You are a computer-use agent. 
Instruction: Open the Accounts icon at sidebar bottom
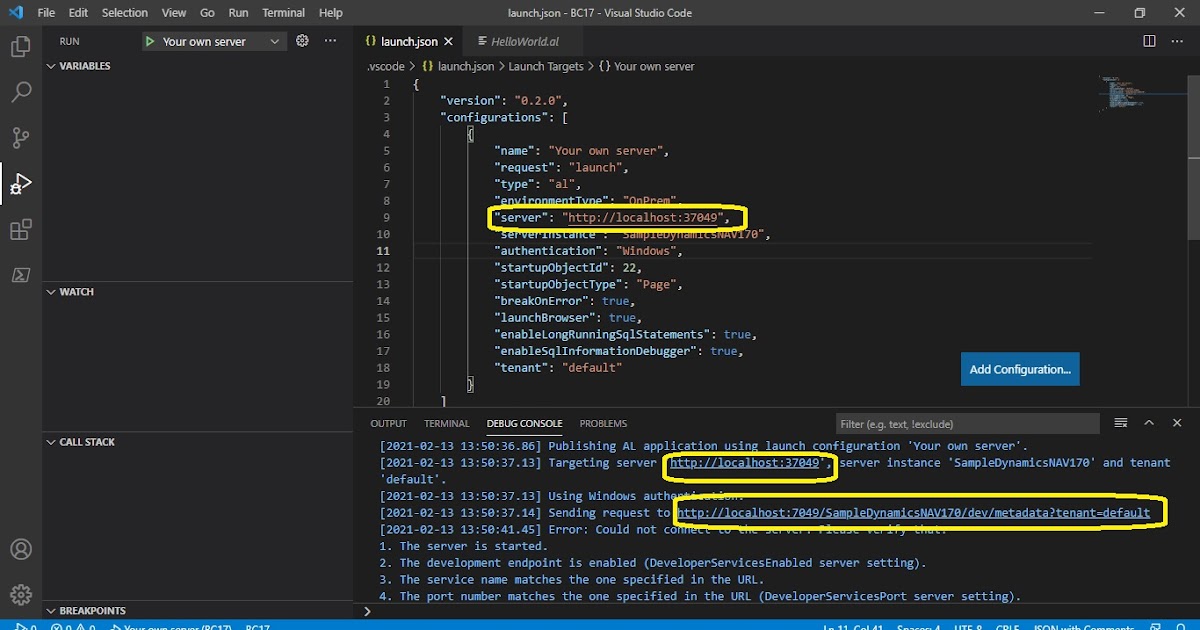point(21,549)
